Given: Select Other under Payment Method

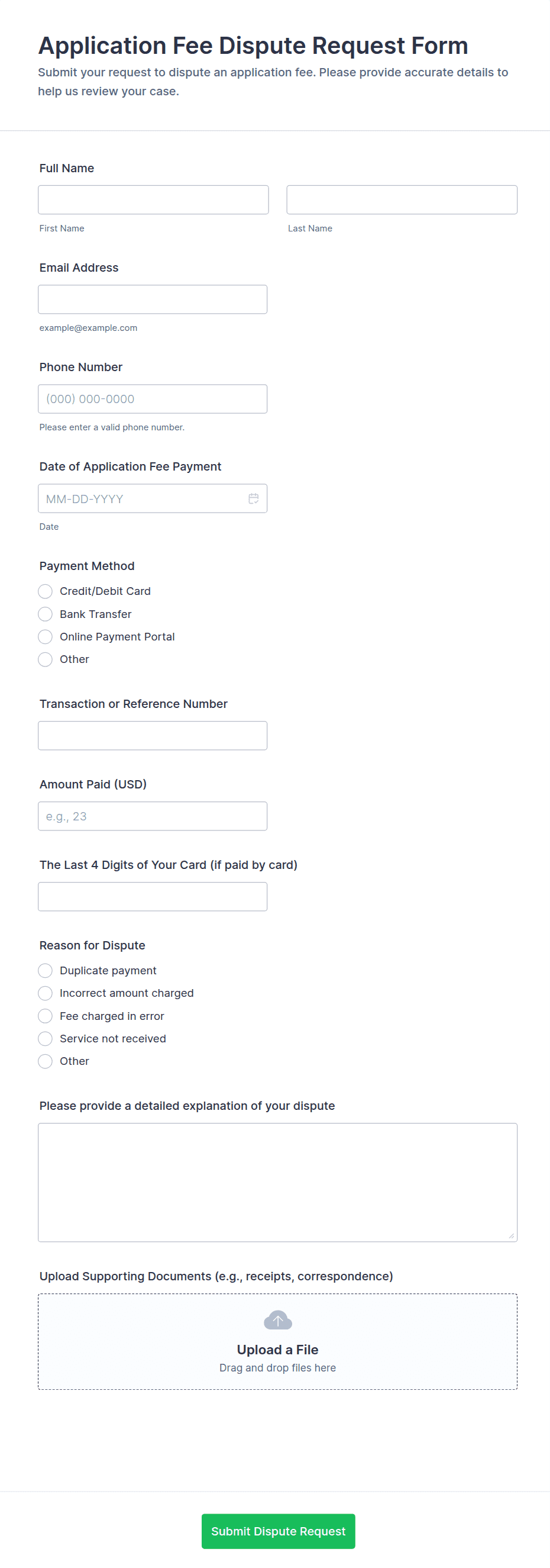Looking at the screenshot, I should tap(46, 659).
